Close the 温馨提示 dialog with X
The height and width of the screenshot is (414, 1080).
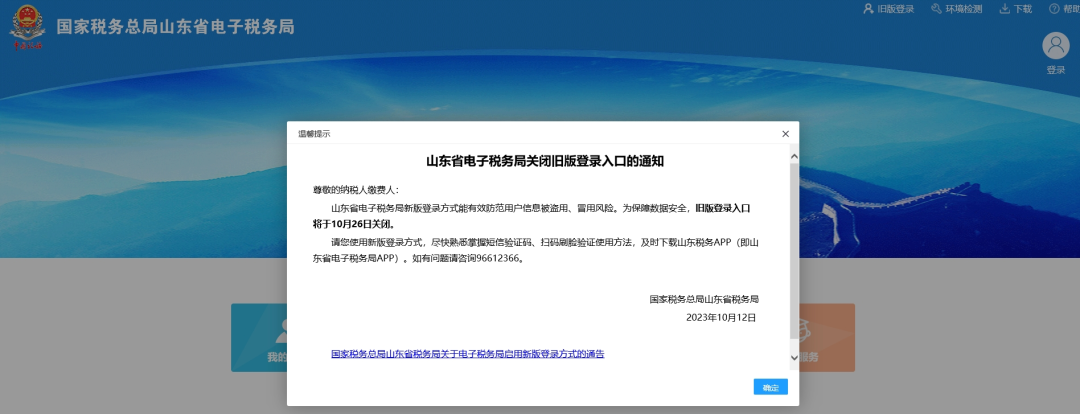[785, 134]
